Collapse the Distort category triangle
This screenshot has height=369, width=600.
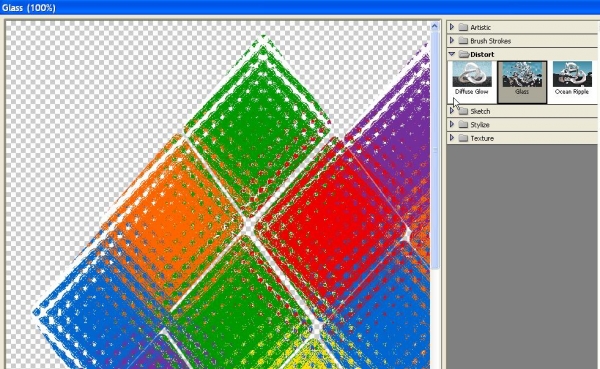pos(452,54)
